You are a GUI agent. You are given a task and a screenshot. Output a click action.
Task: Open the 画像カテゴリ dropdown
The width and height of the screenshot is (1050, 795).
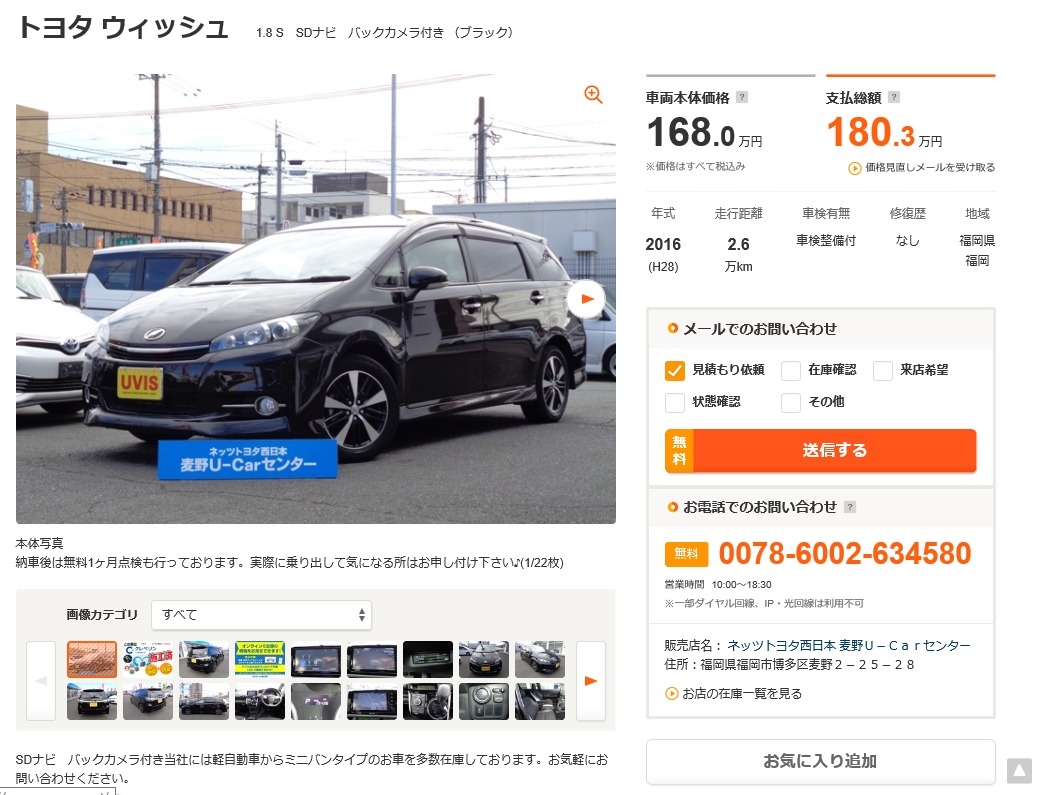click(x=261, y=615)
